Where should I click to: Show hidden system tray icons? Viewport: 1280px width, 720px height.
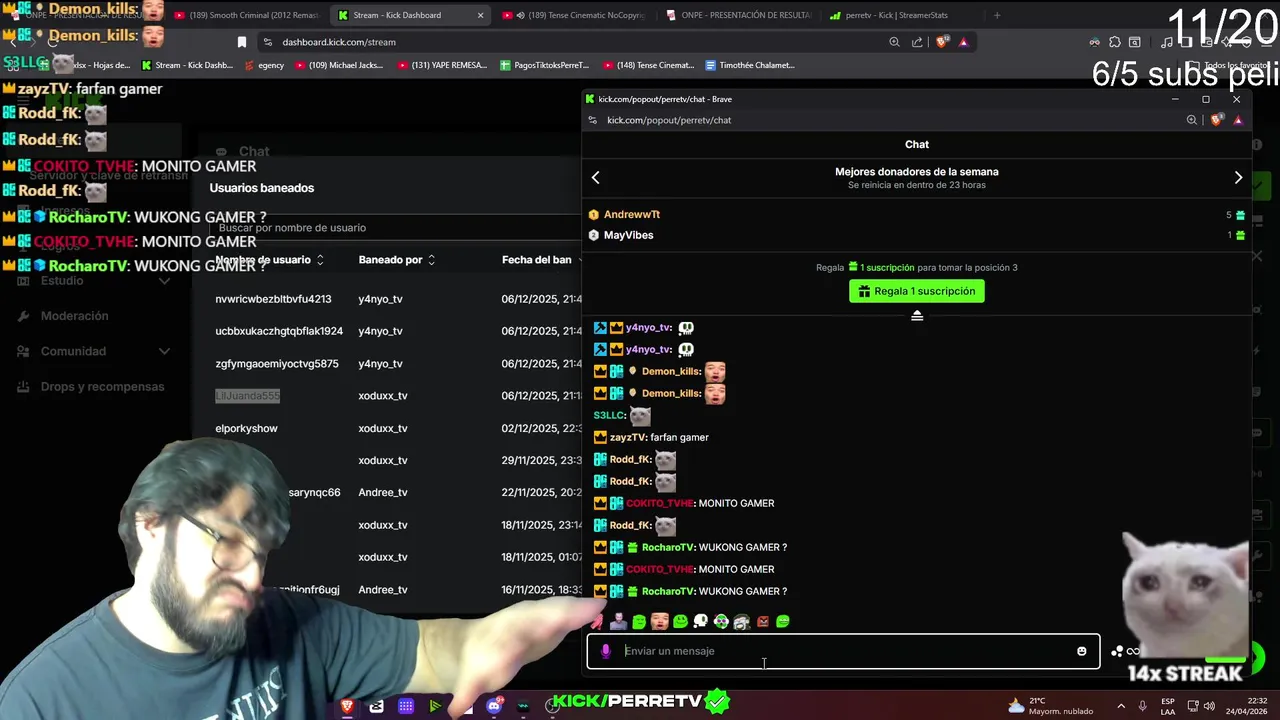[x=1120, y=706]
